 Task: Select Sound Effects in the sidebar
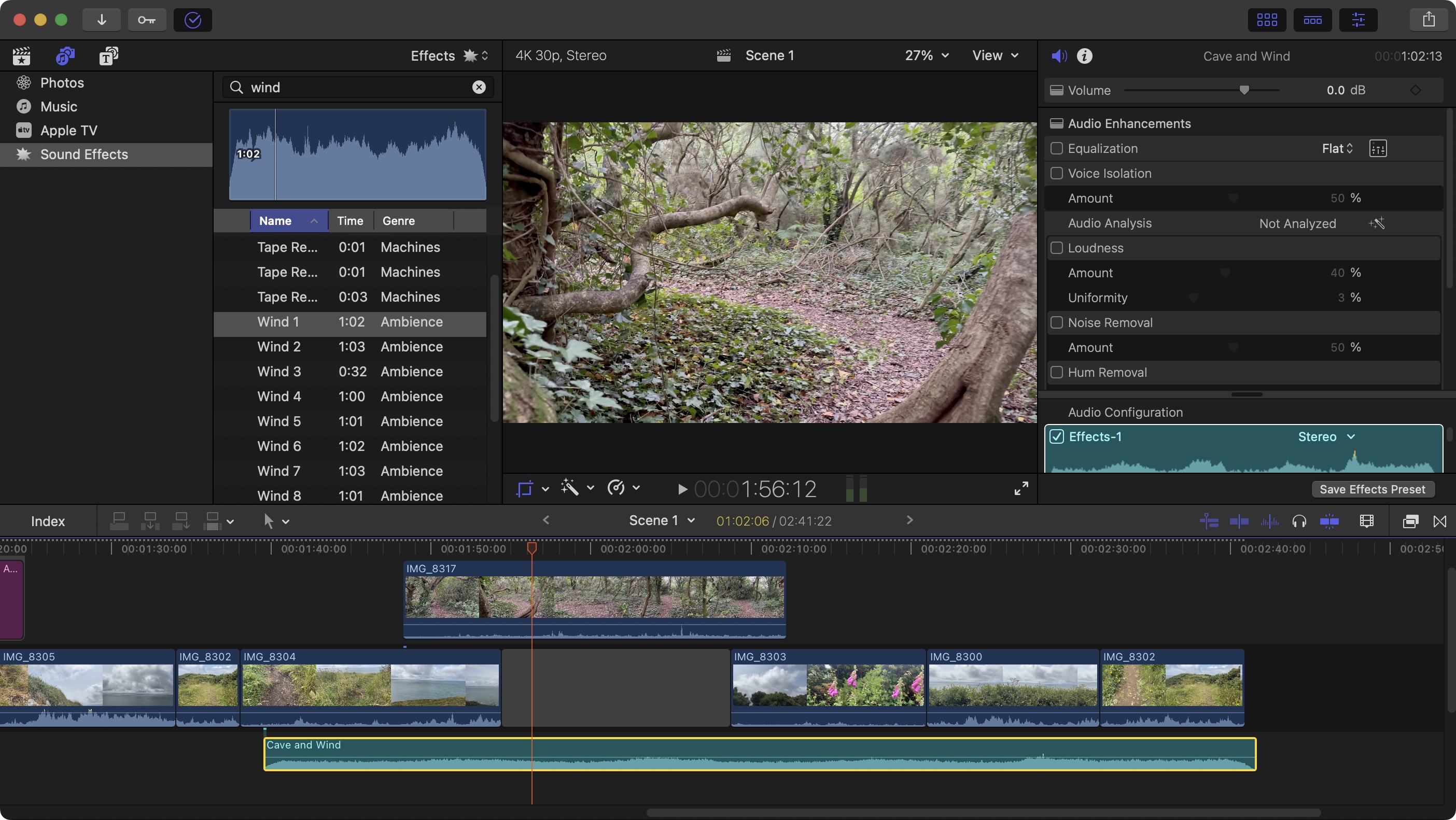coord(83,154)
